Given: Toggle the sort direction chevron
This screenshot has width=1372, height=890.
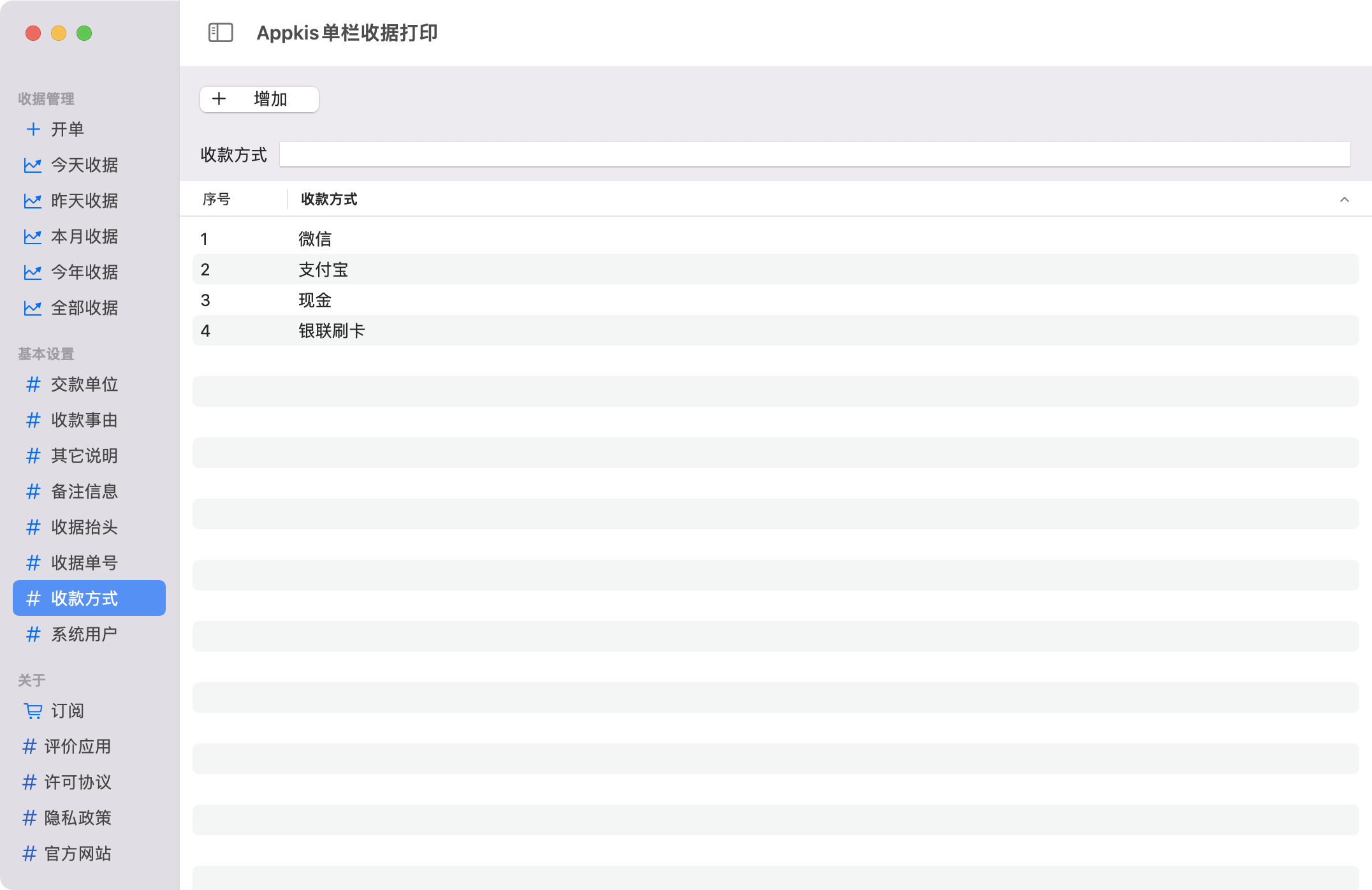Looking at the screenshot, I should point(1345,200).
